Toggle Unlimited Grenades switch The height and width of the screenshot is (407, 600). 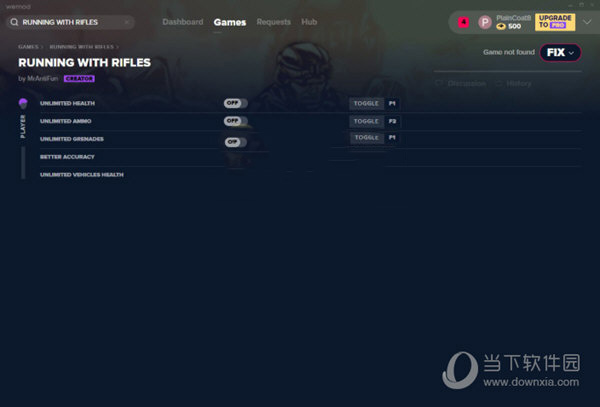tap(236, 142)
